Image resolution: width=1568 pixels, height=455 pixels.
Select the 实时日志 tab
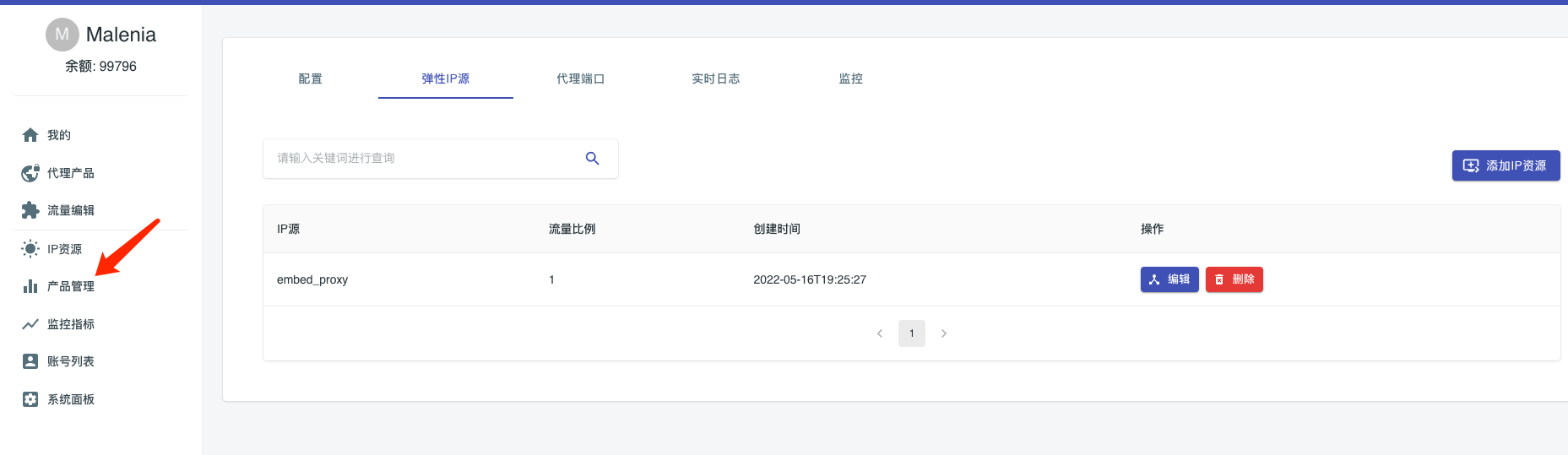pos(715,79)
